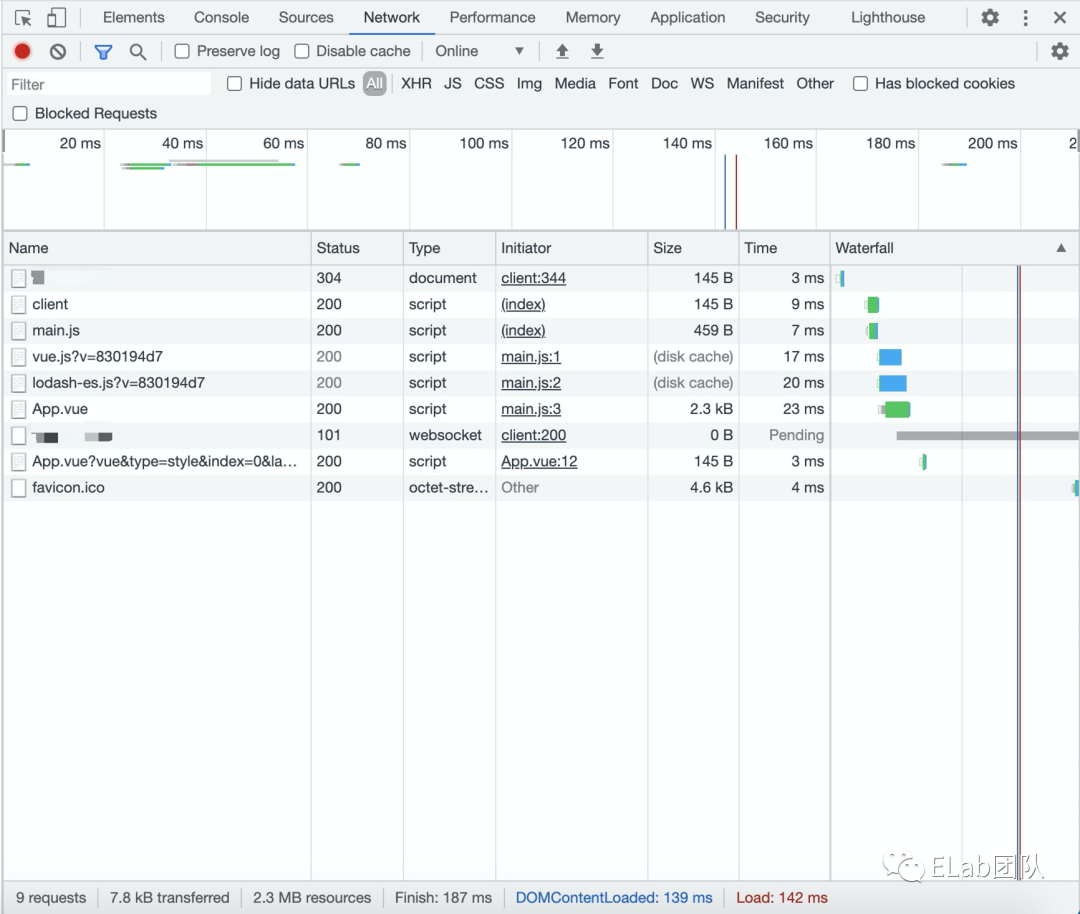Filter requests by Font type
This screenshot has height=914, width=1080.
click(623, 83)
